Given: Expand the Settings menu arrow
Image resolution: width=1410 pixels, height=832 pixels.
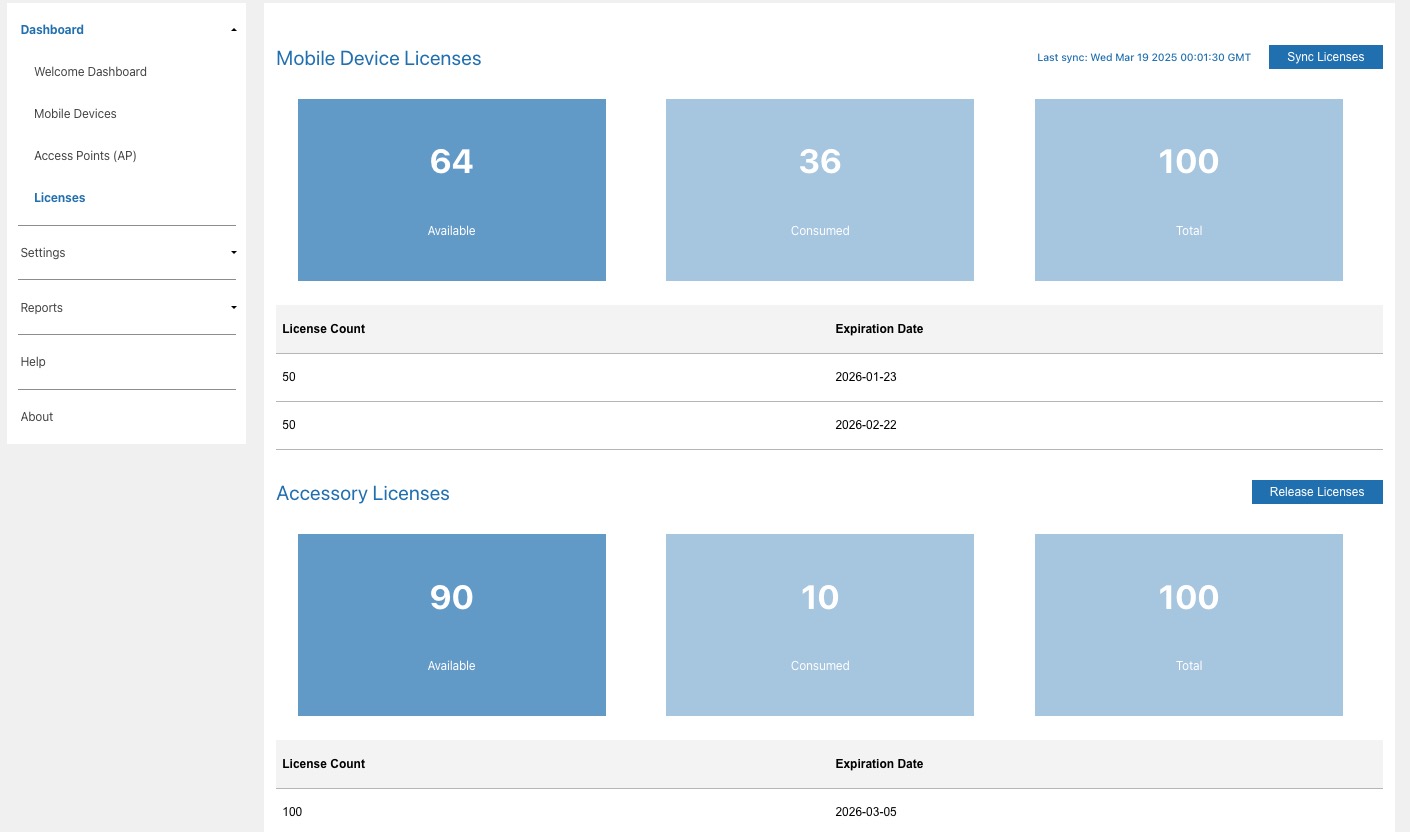Looking at the screenshot, I should [233, 253].
